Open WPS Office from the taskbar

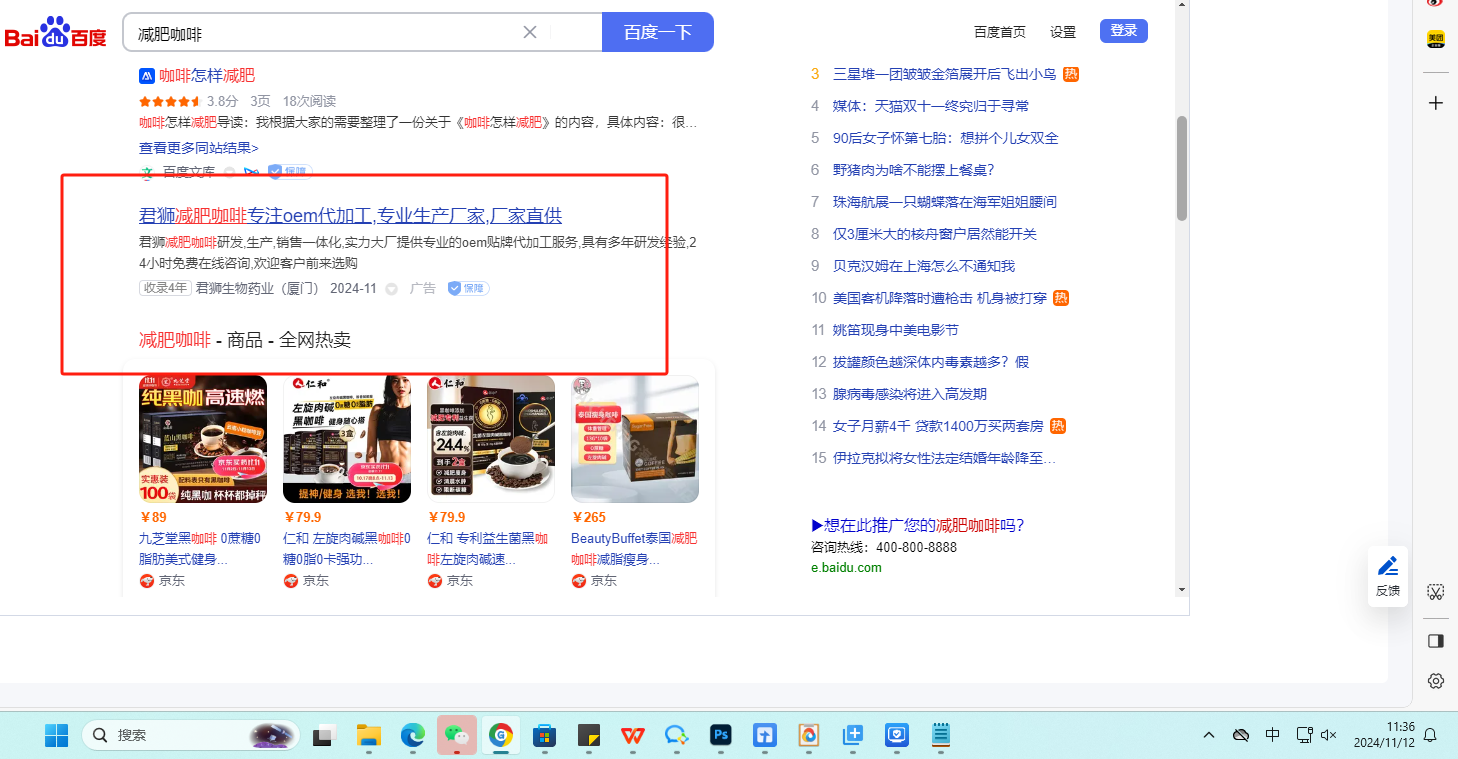[x=632, y=736]
